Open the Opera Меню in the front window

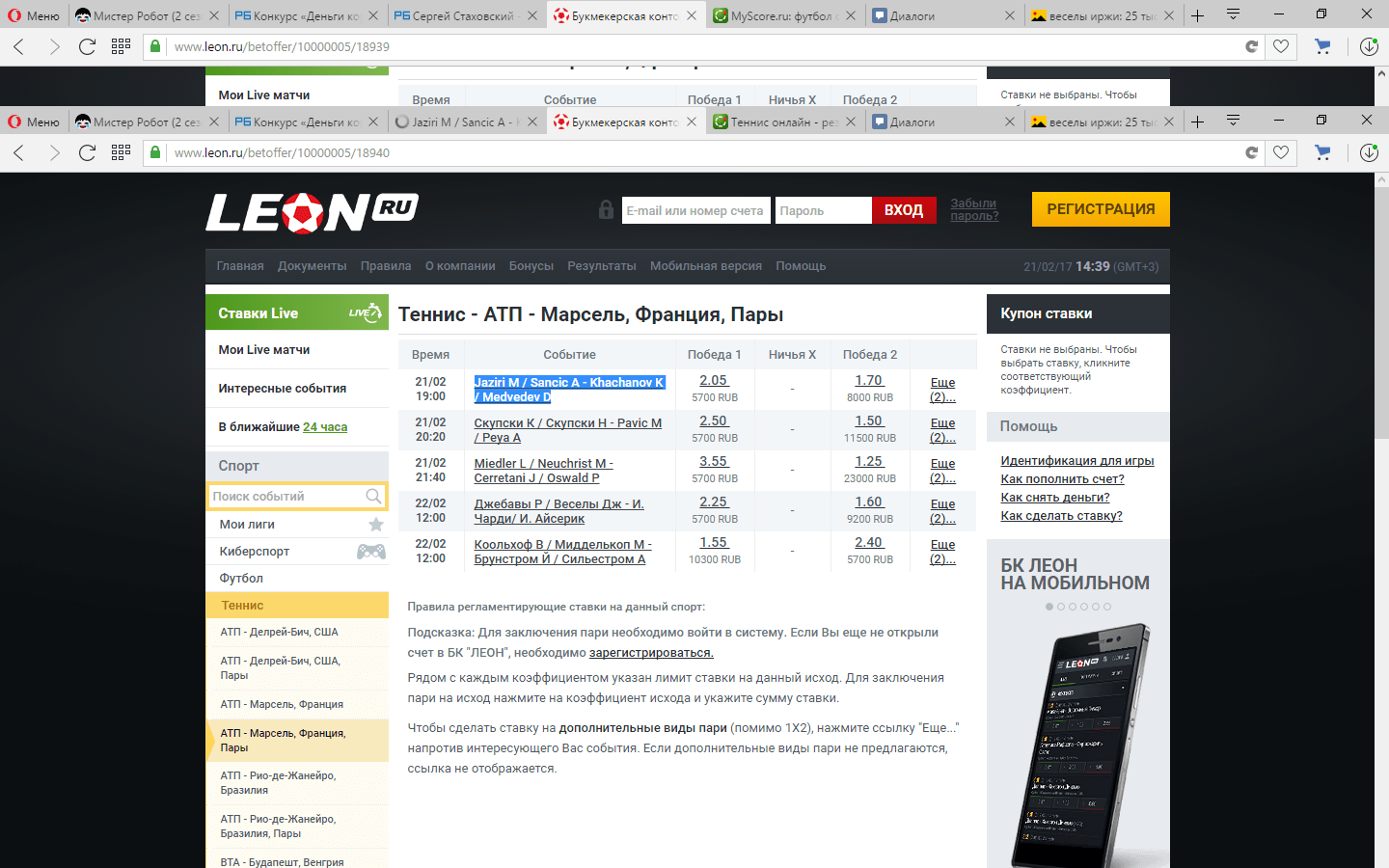34,122
